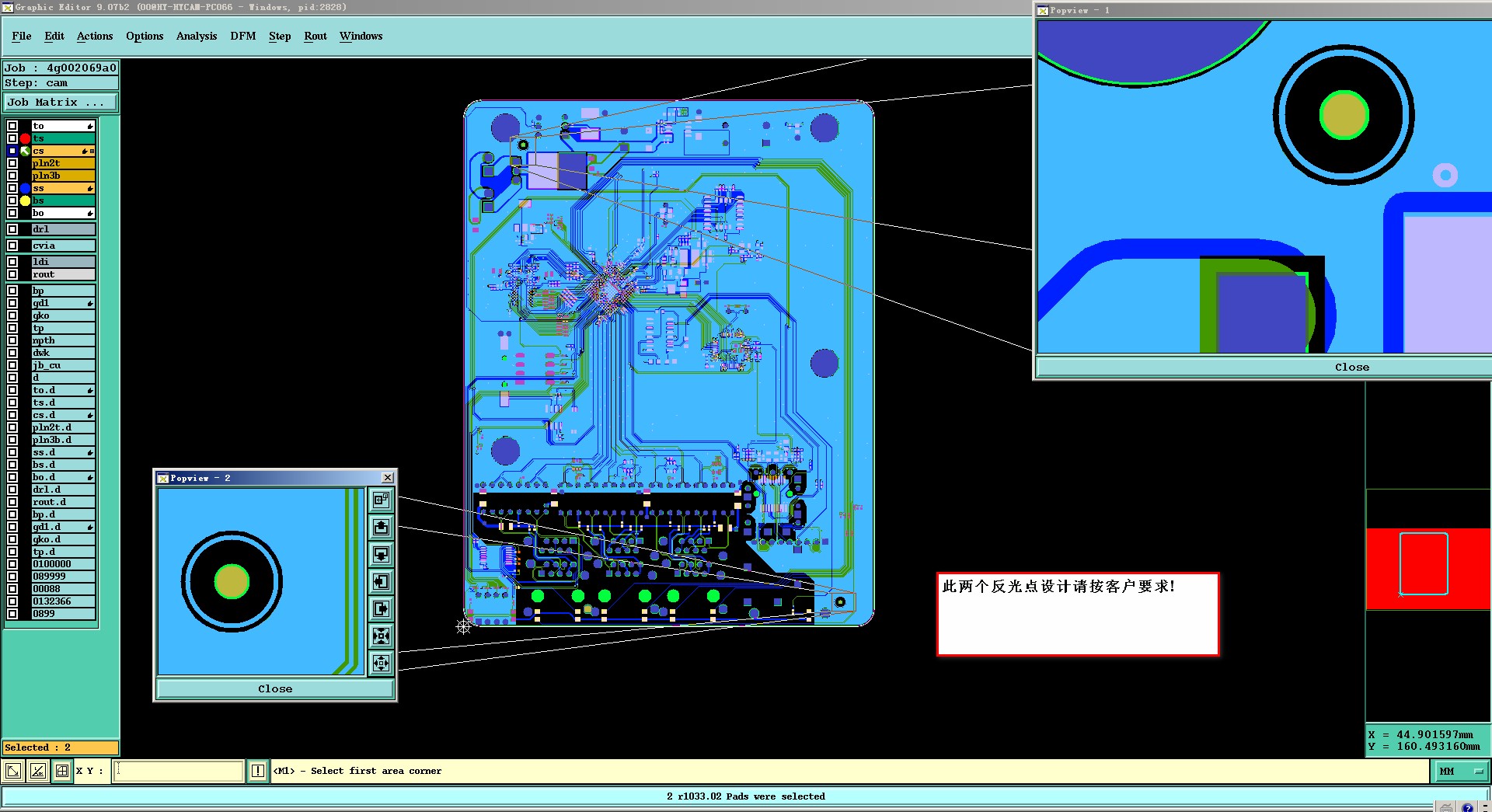Click the pan down icon in Popview 2

(381, 555)
